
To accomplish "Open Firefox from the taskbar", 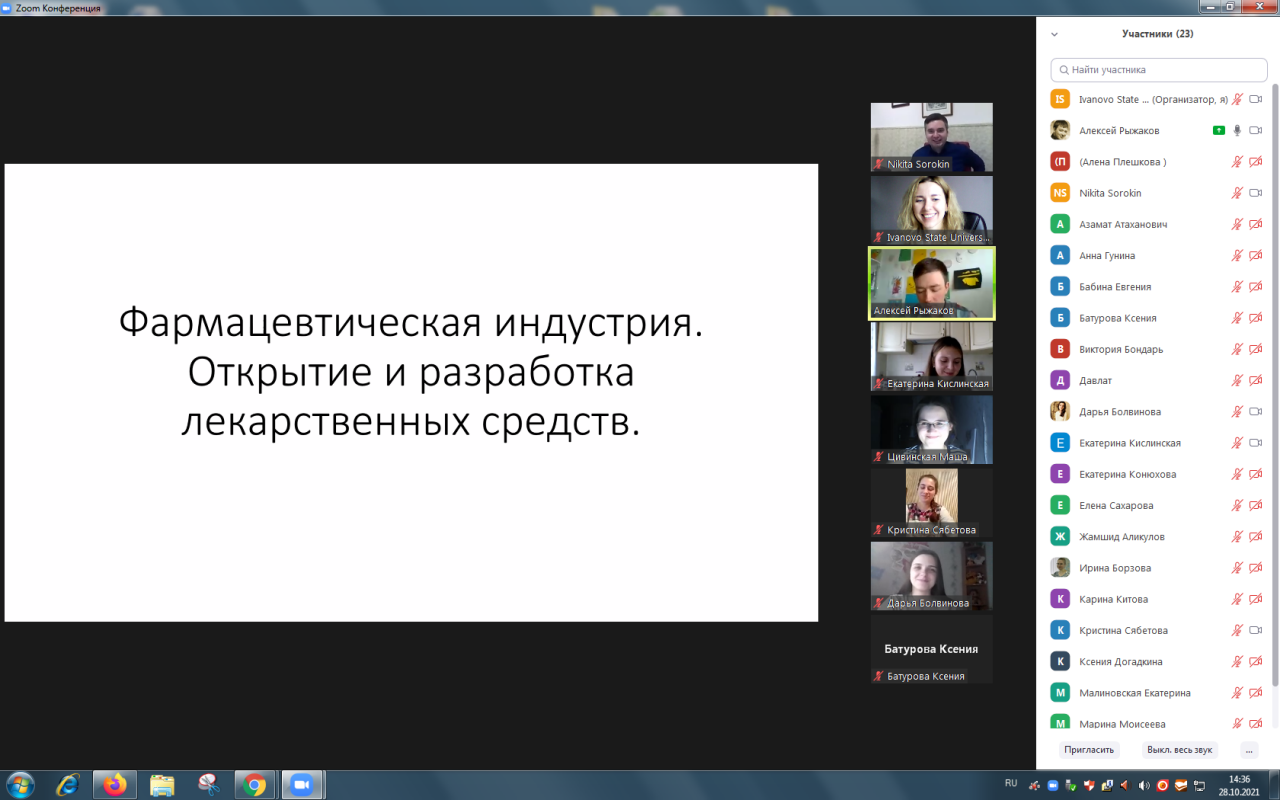I will point(115,784).
